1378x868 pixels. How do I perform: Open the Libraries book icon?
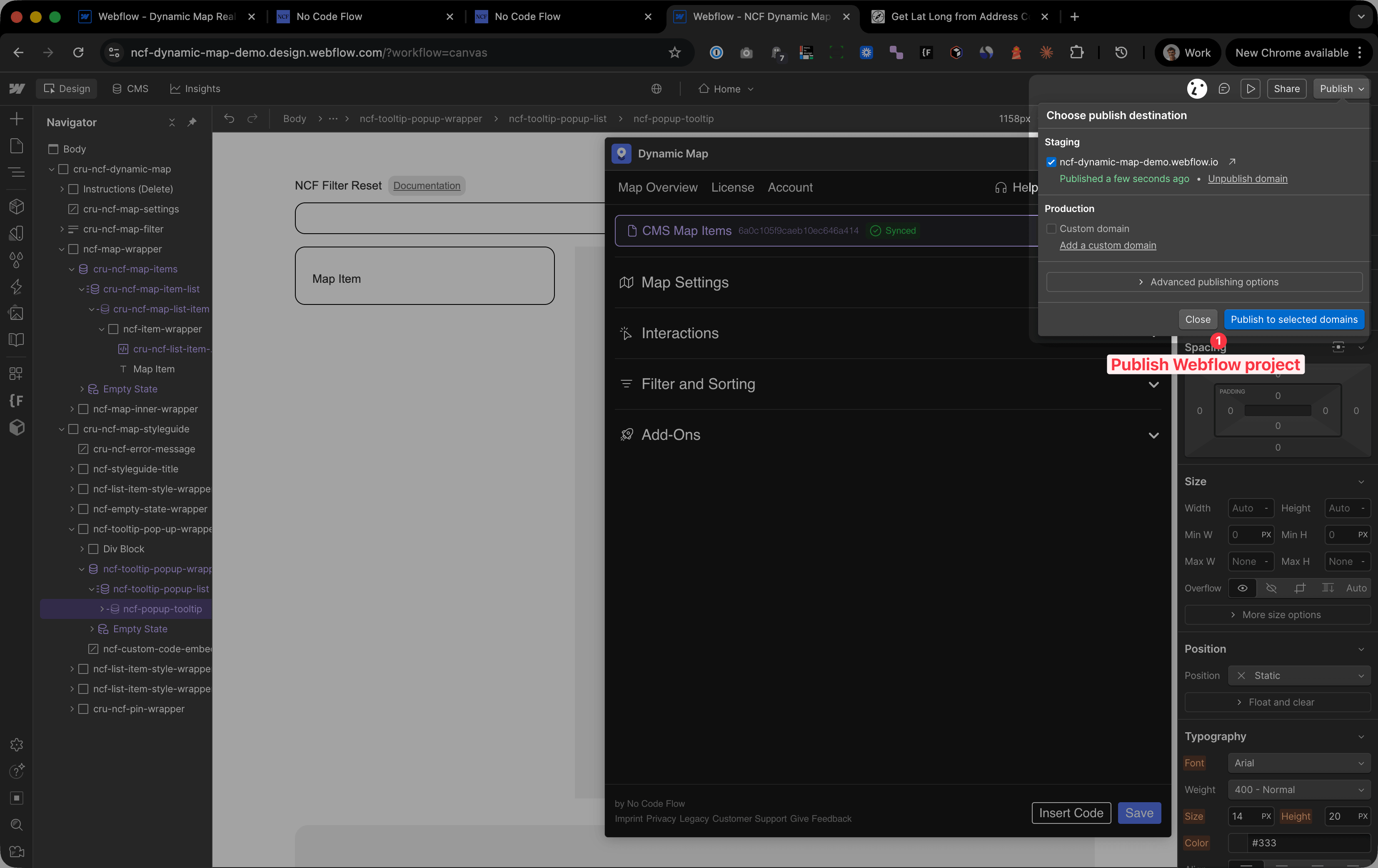(x=17, y=340)
